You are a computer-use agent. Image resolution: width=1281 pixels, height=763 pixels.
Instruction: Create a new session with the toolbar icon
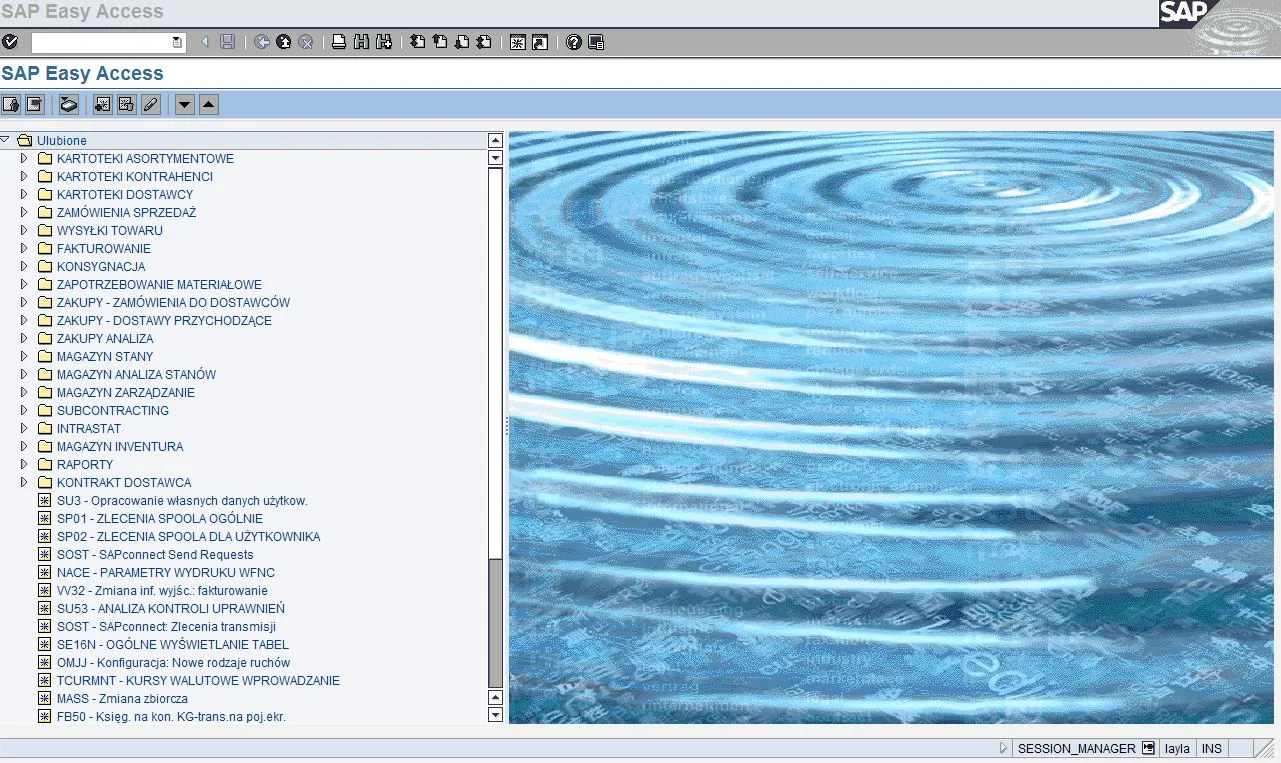(518, 42)
